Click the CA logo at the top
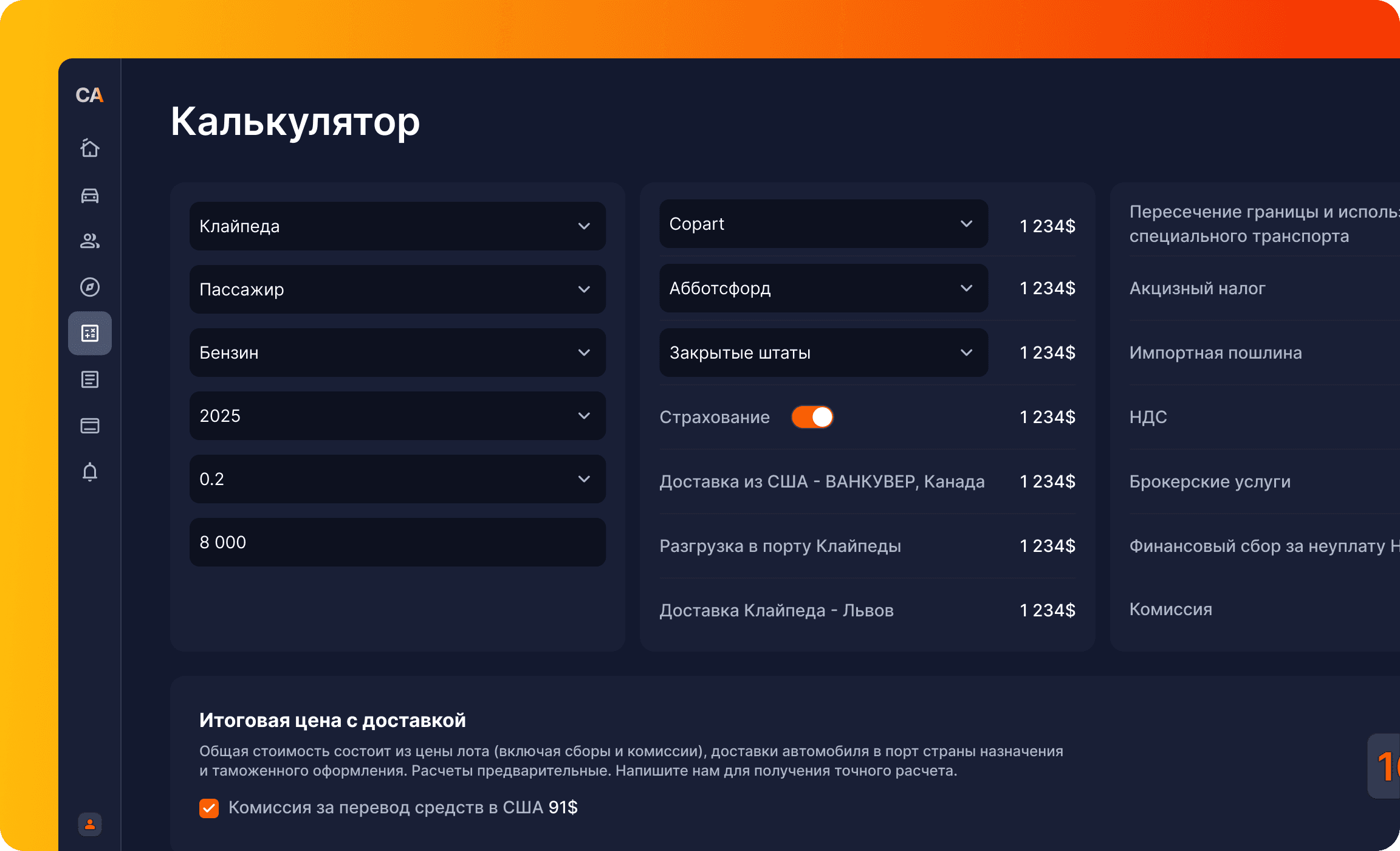1400x851 pixels. click(89, 95)
